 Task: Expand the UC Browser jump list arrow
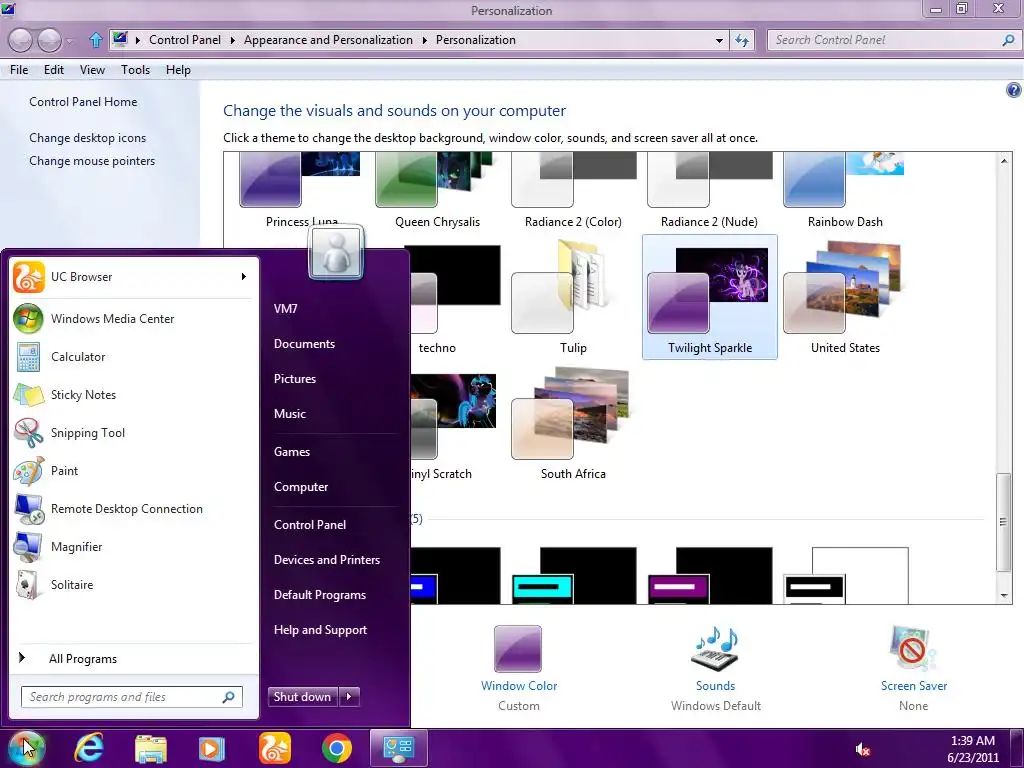(x=243, y=277)
